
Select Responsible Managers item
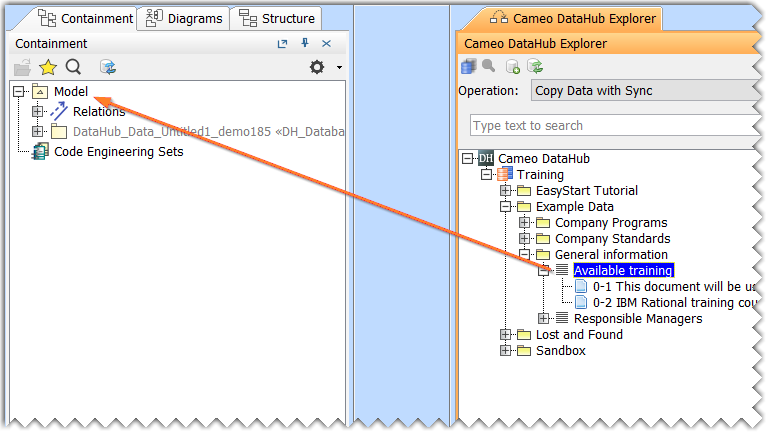638,319
